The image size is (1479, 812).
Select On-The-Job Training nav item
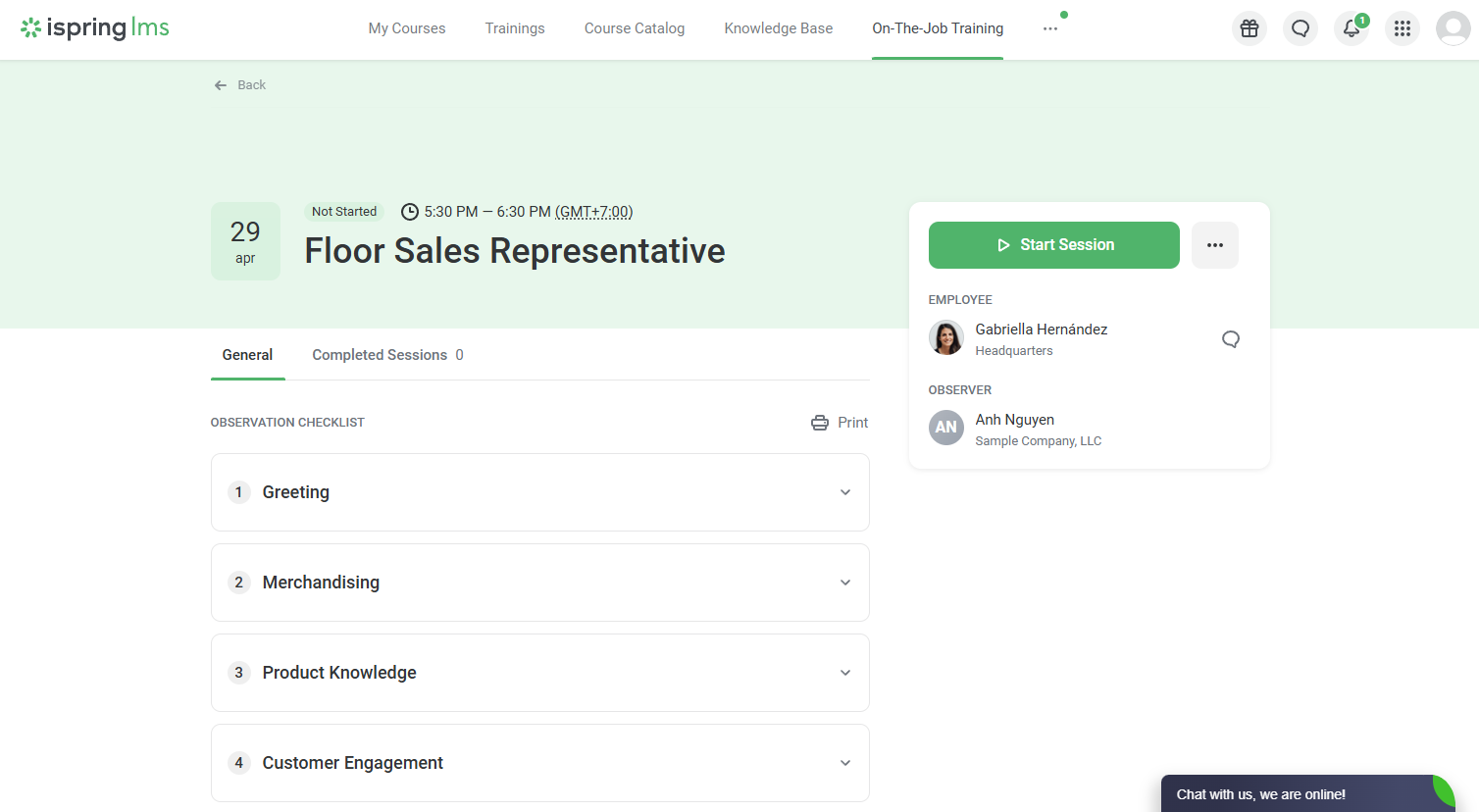pyautogui.click(x=938, y=28)
